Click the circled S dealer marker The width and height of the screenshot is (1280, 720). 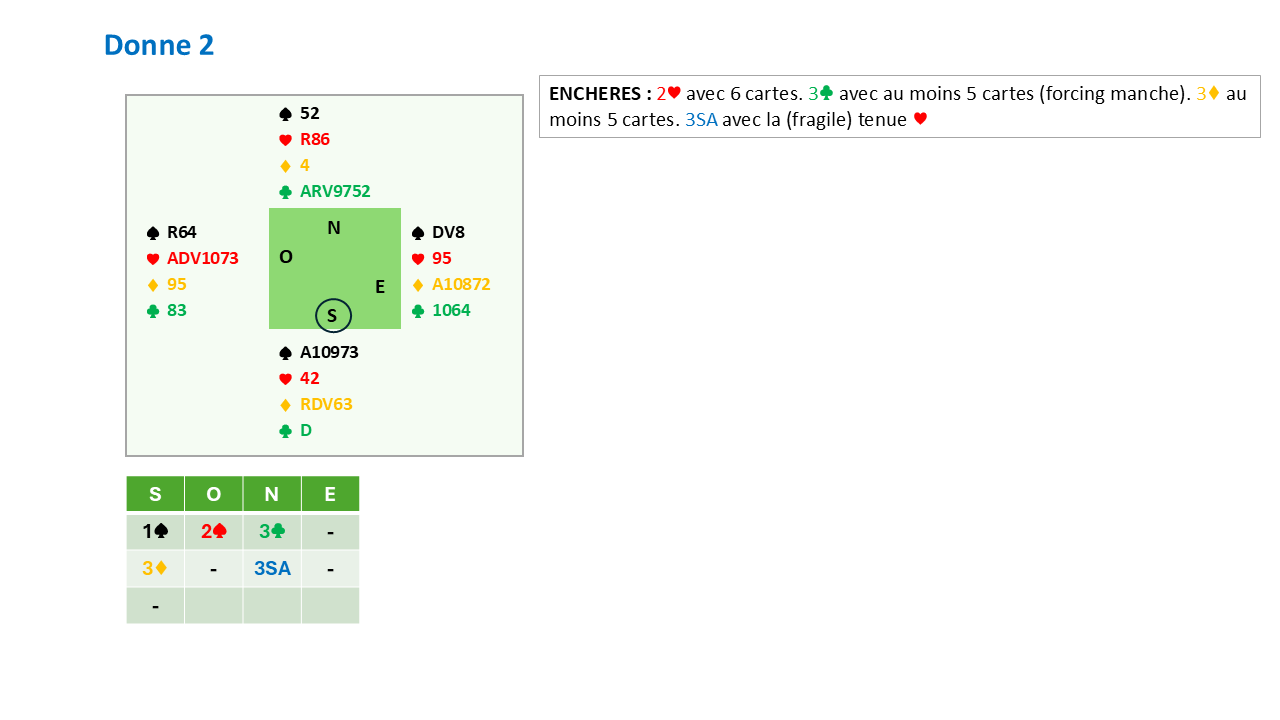coord(333,316)
